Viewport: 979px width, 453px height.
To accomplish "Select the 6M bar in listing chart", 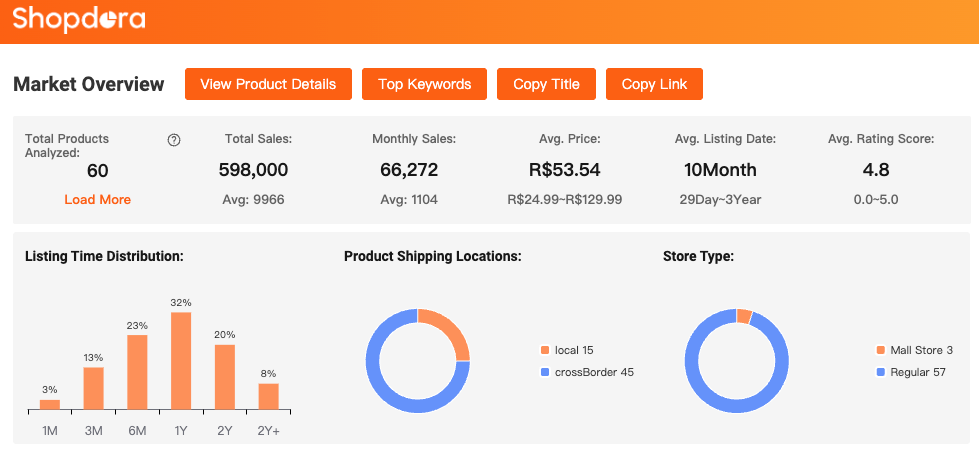I will tap(137, 372).
